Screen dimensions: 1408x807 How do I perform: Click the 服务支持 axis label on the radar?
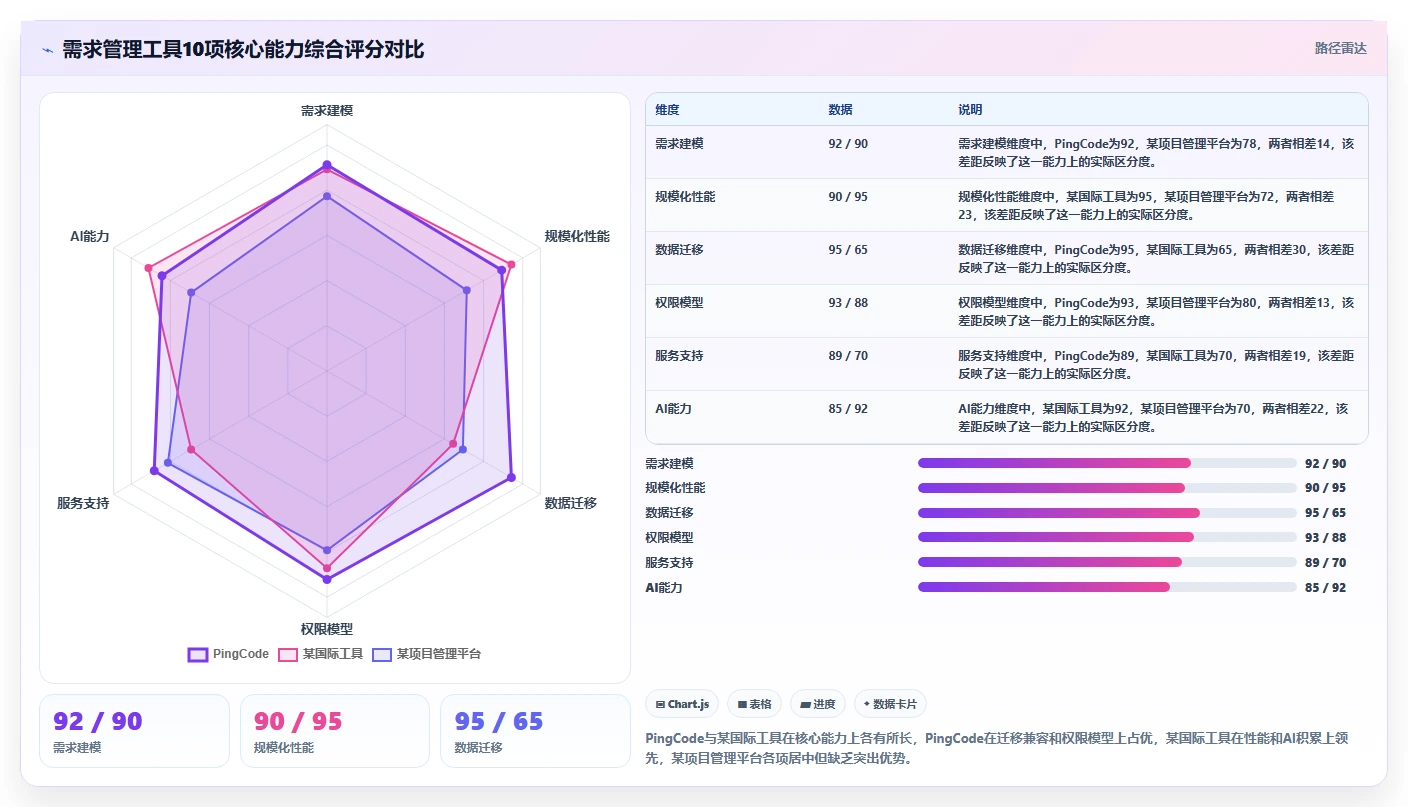pyautogui.click(x=83, y=503)
